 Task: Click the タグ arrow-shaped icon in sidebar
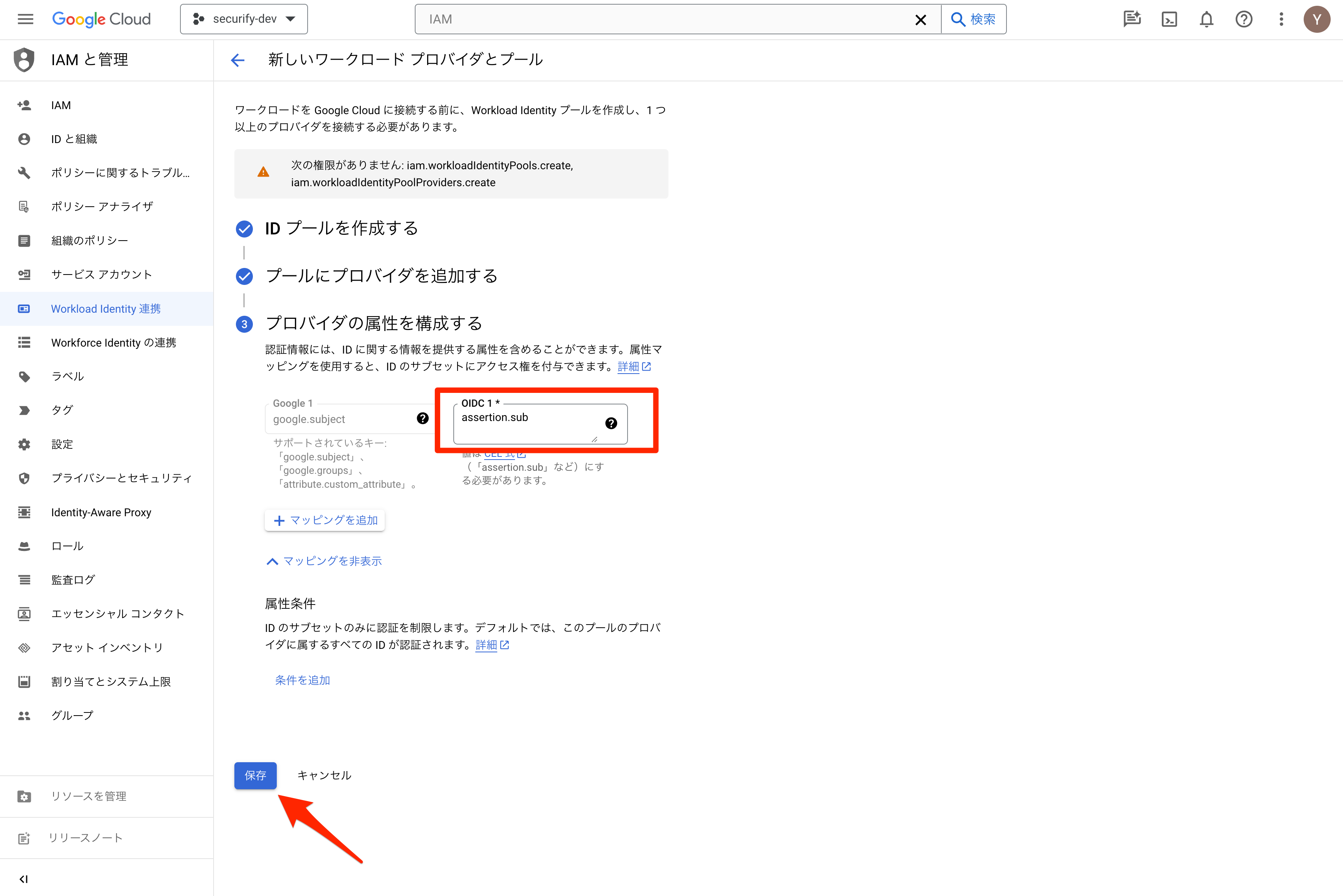coord(24,410)
